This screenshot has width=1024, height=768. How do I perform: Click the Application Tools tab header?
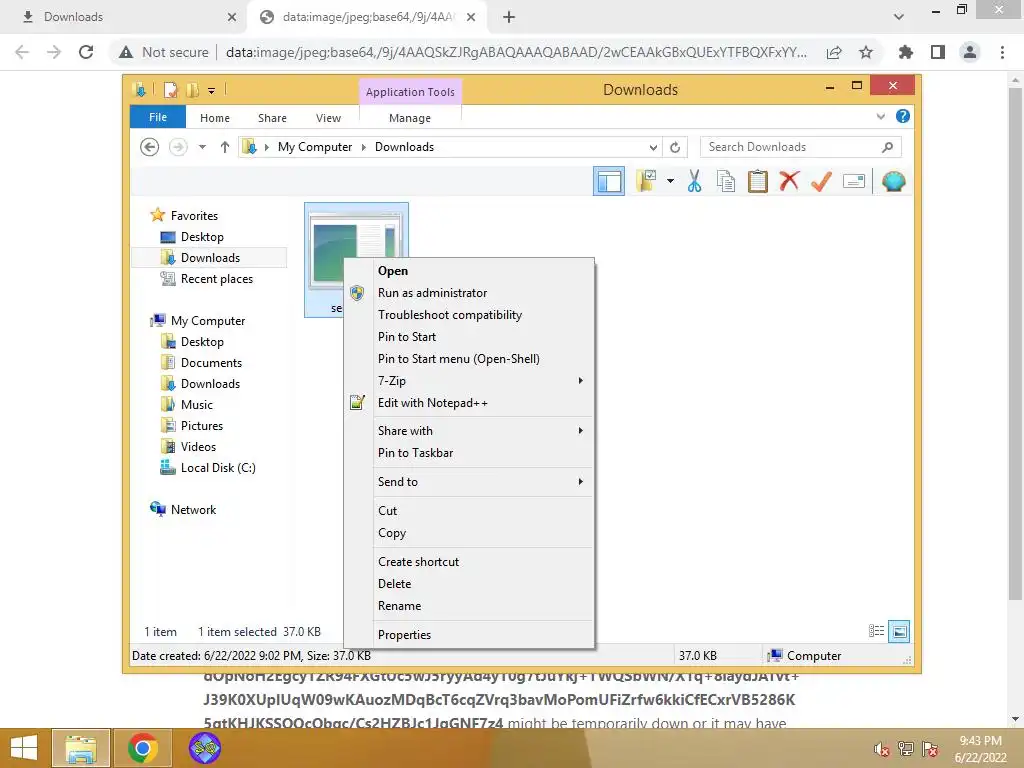(410, 91)
